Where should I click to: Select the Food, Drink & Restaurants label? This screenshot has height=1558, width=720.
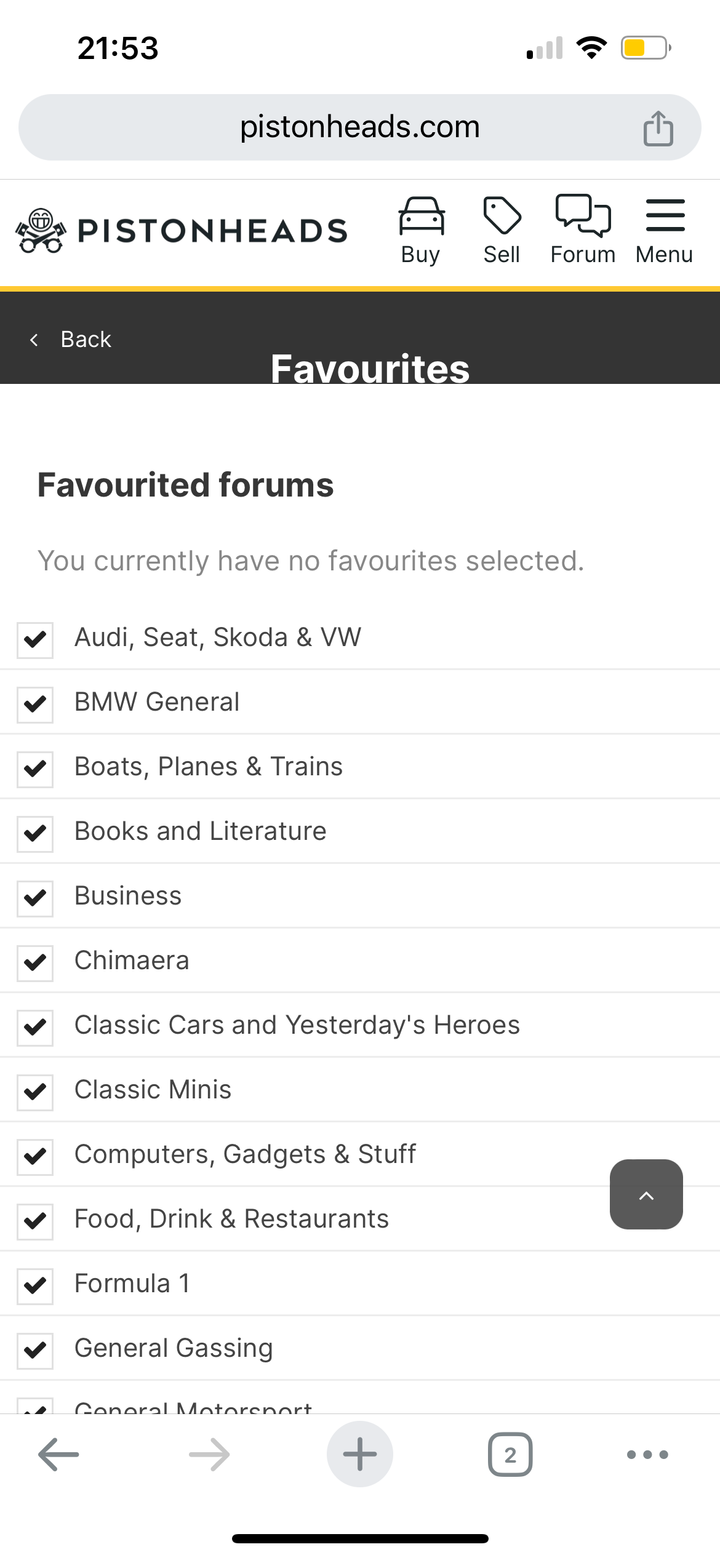pos(231,1218)
